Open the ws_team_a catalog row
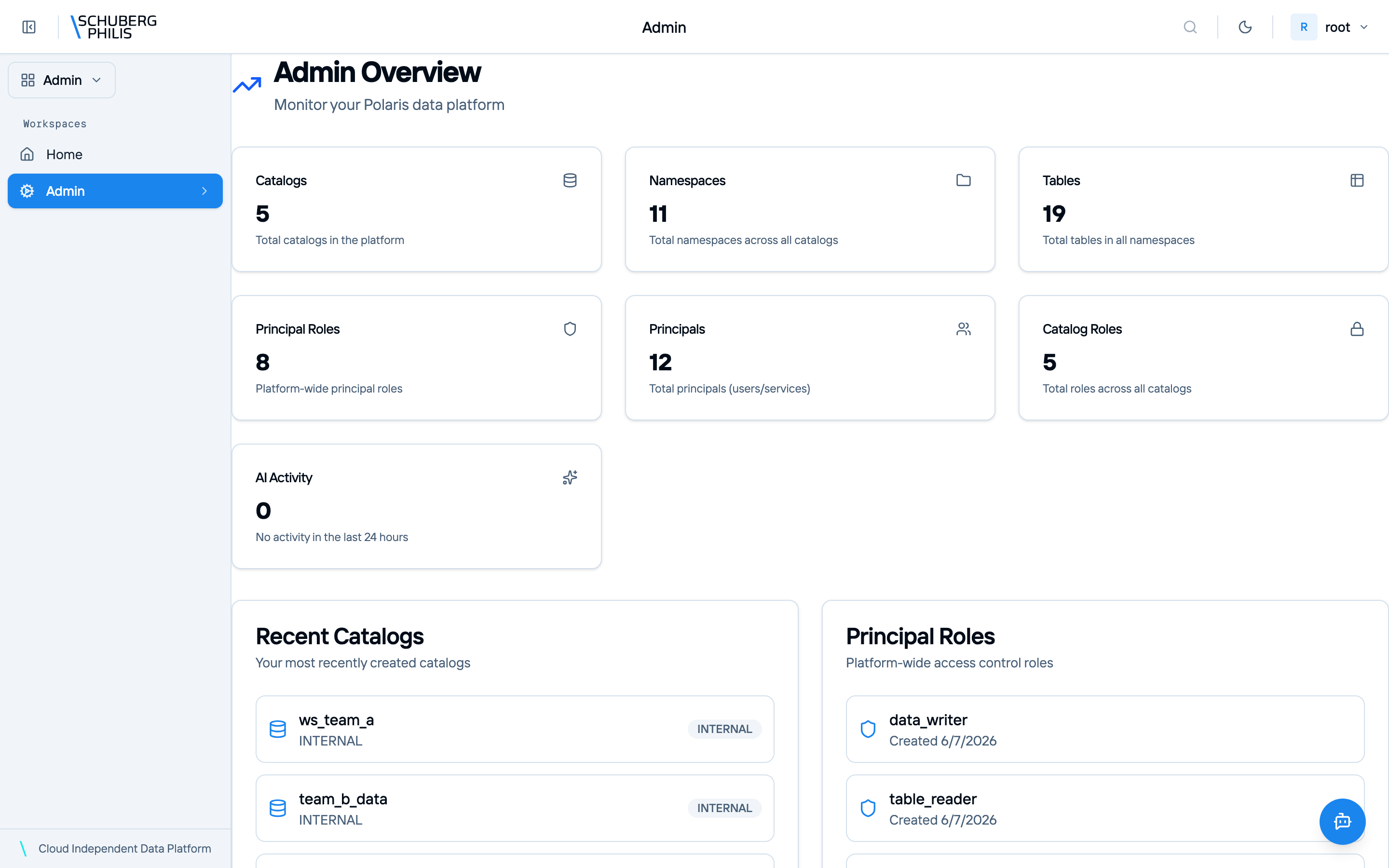Screen dimensions: 1389x868 pos(515,729)
